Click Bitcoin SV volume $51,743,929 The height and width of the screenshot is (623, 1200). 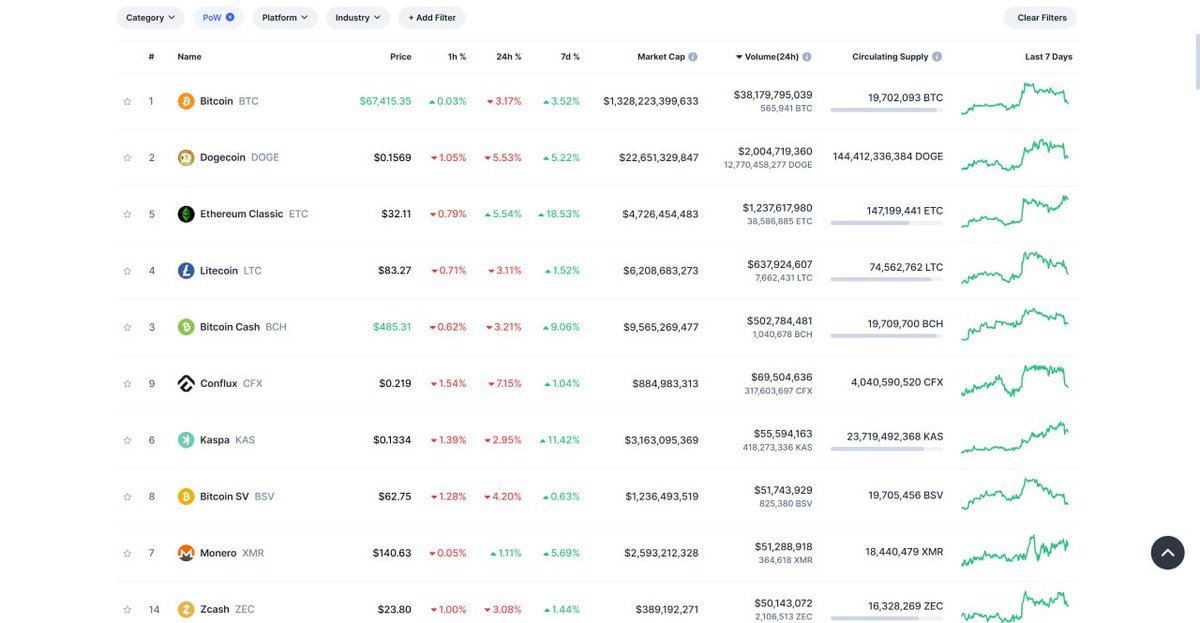[x=783, y=490]
